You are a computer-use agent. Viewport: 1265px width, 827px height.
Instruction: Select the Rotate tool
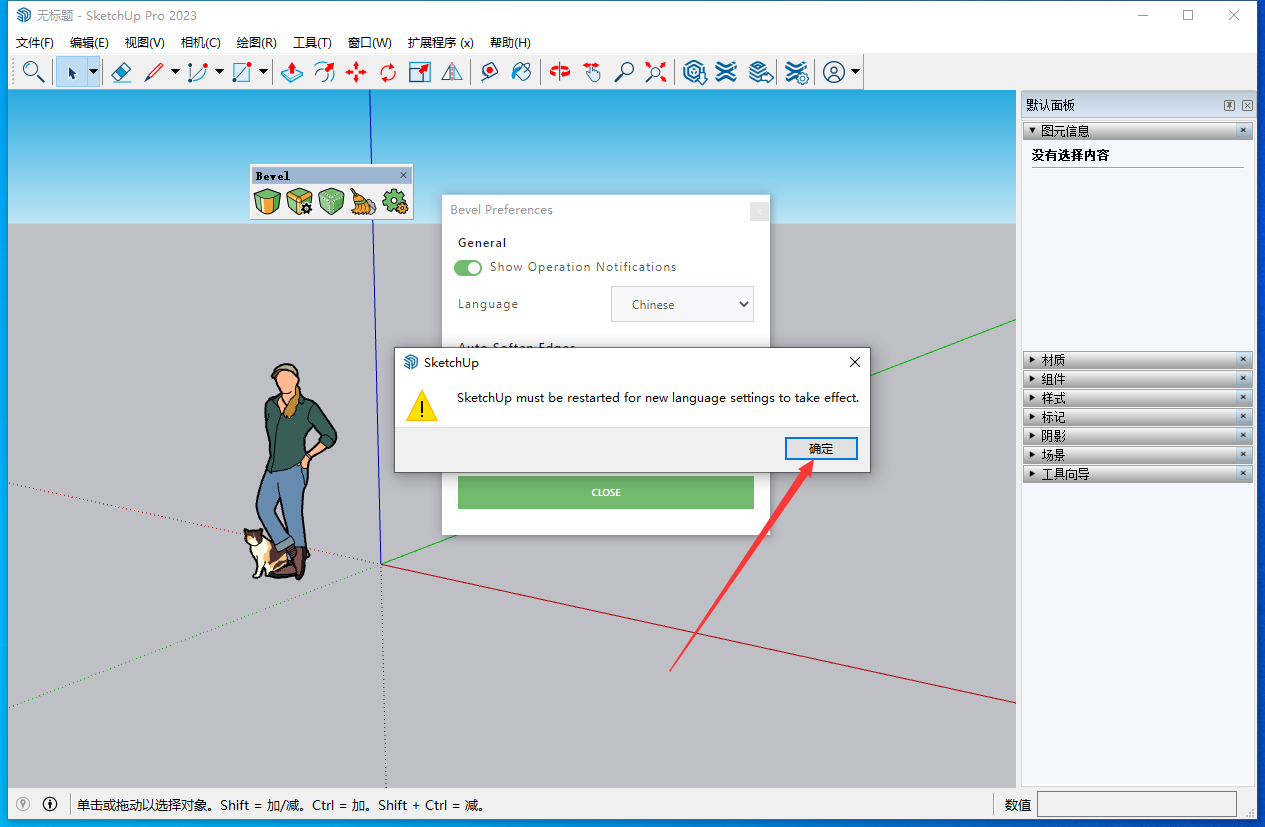388,72
